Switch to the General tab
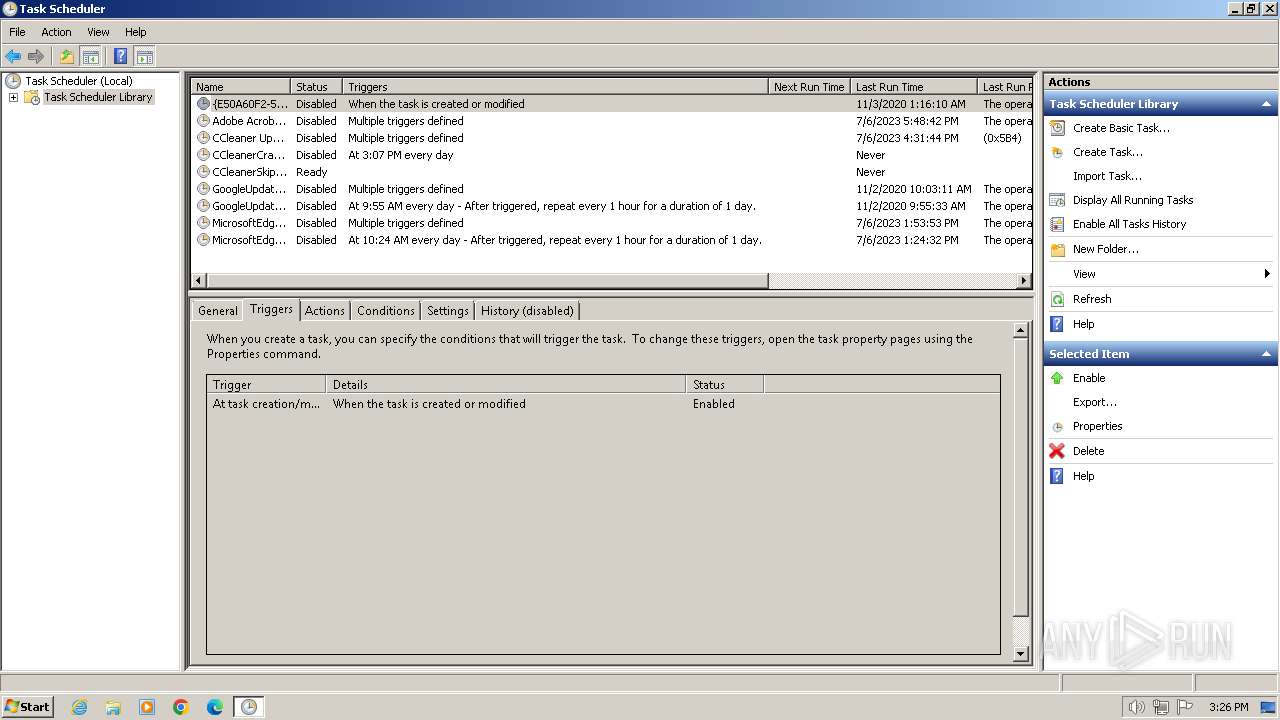The width and height of the screenshot is (1280, 720). coord(218,311)
